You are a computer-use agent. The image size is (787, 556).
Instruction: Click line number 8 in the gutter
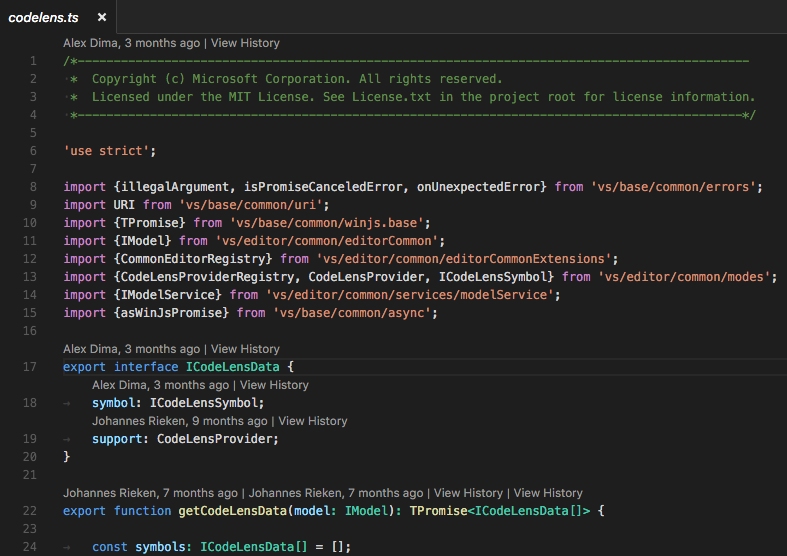[33, 187]
